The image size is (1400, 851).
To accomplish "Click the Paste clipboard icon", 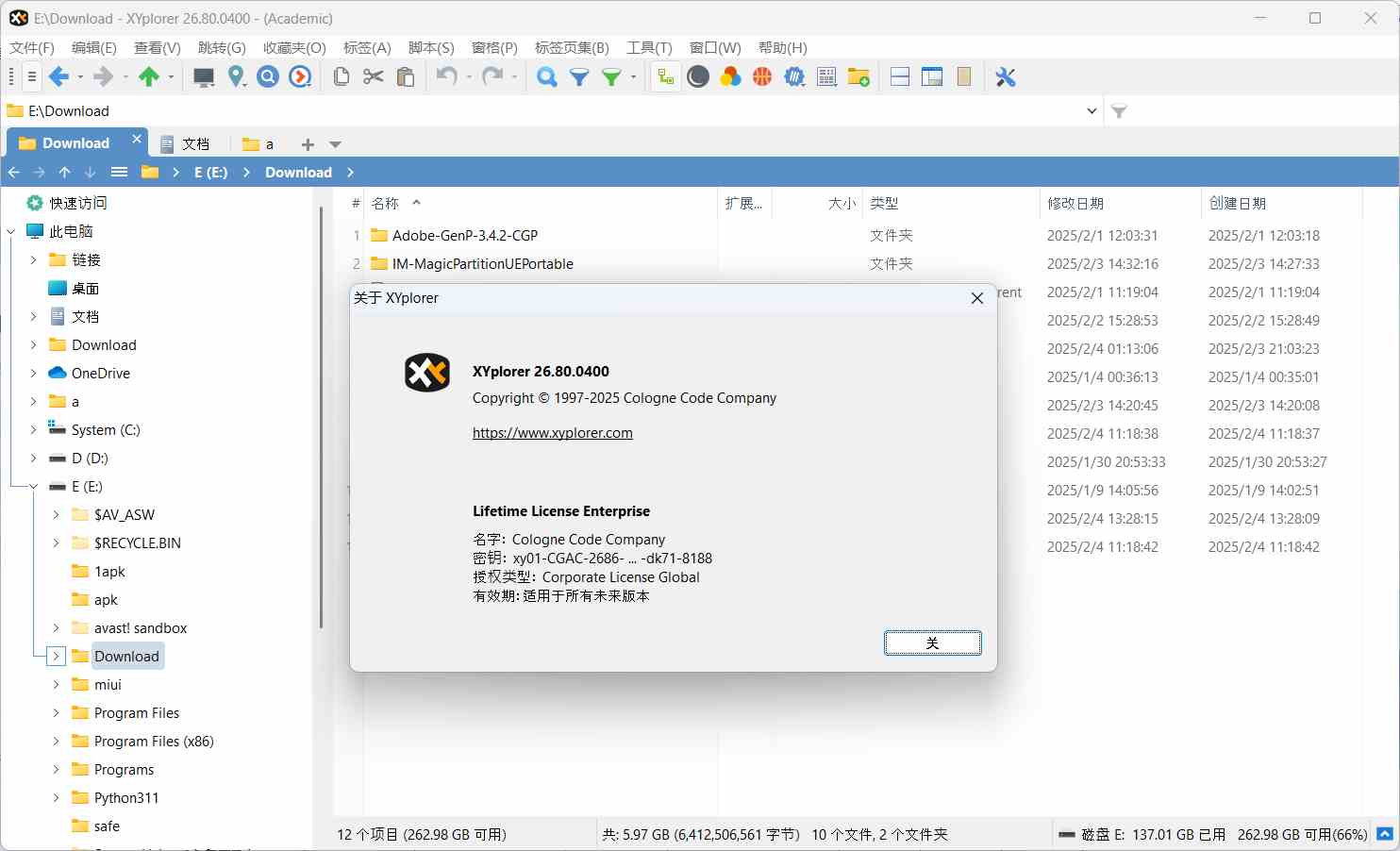I will coord(406,77).
